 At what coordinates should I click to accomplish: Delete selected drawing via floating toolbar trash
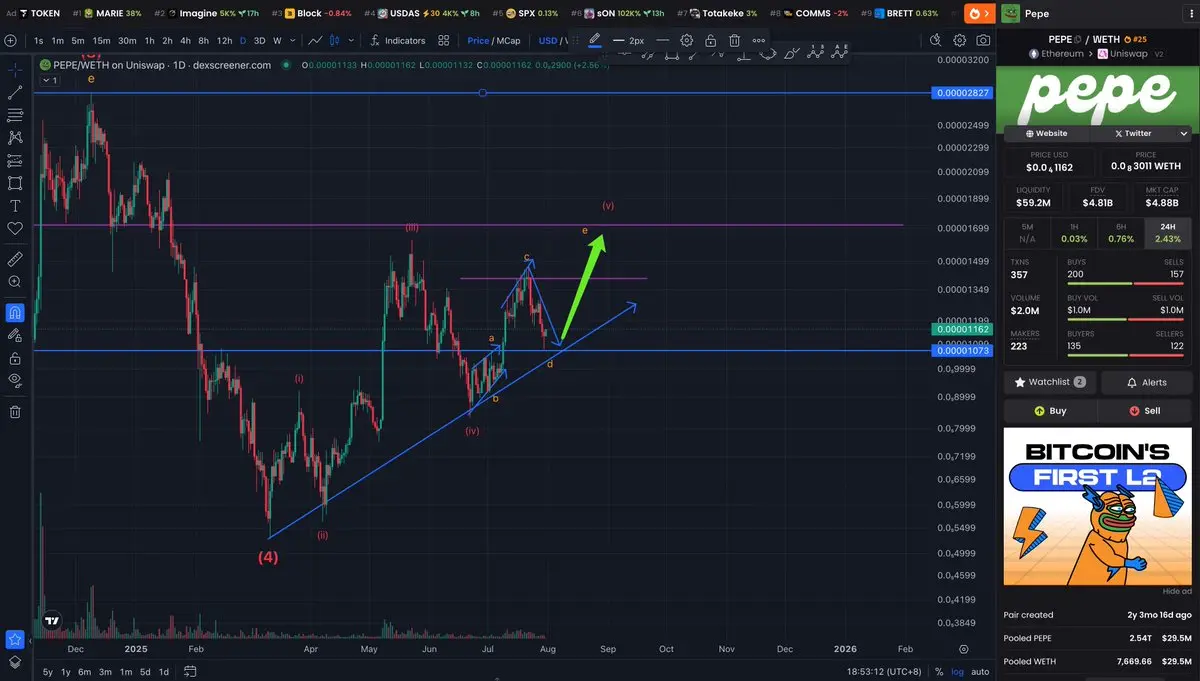click(x=734, y=41)
